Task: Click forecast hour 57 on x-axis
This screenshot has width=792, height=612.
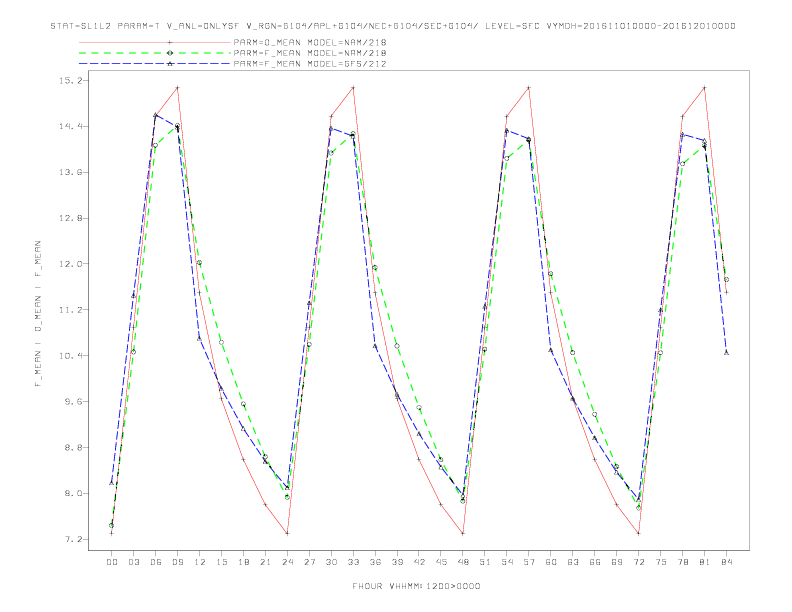Action: coord(529,562)
